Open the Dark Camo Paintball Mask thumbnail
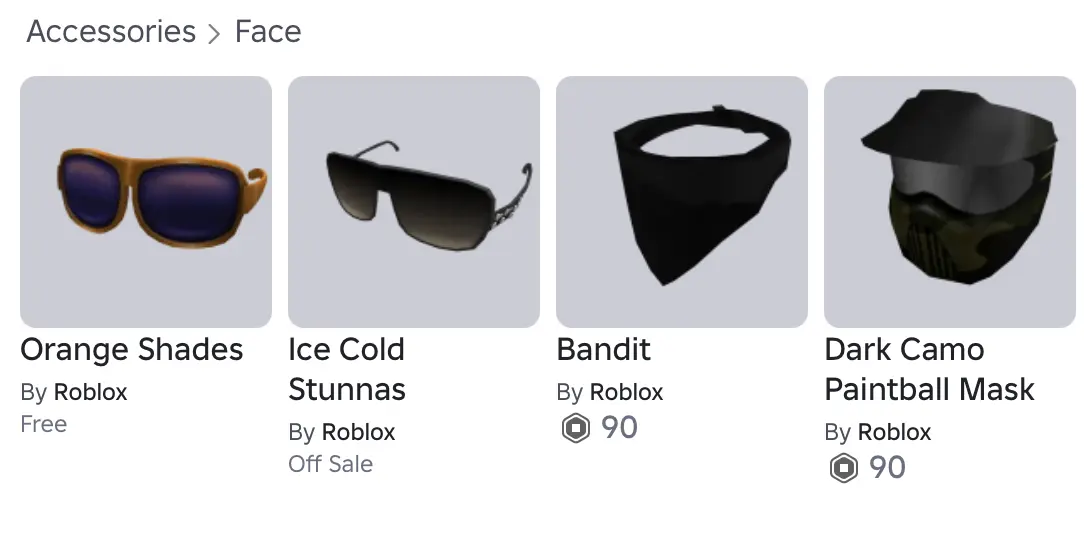 point(949,202)
